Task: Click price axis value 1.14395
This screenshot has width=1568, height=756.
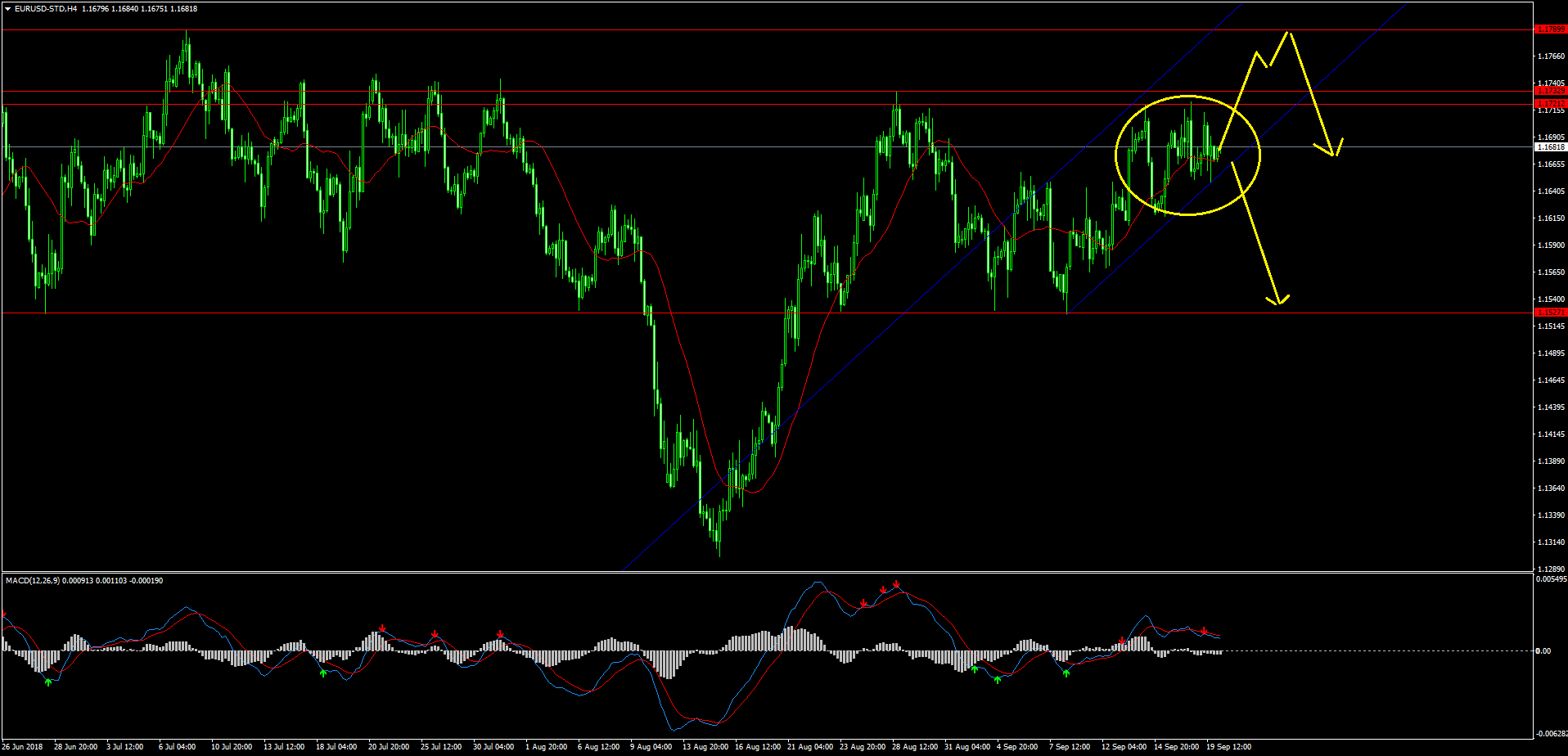Action: tap(1552, 407)
